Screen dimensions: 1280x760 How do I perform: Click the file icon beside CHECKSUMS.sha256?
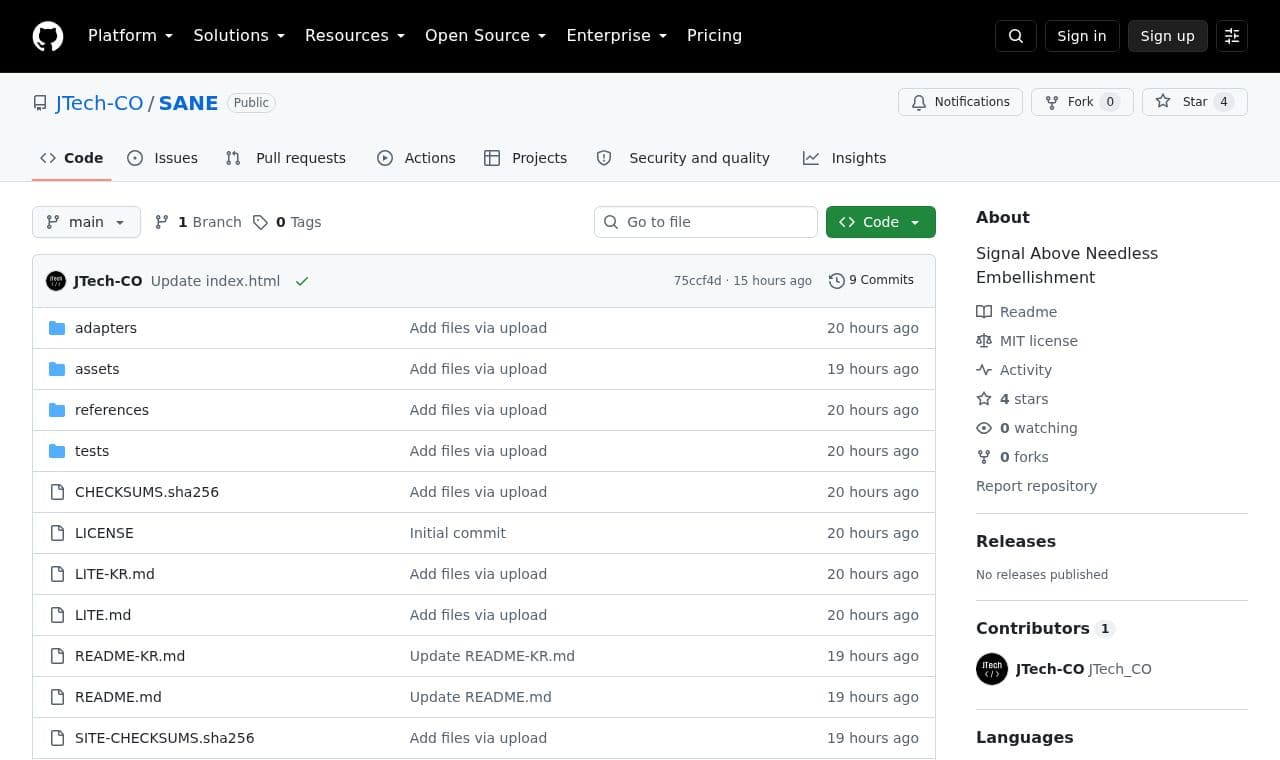[x=57, y=492]
